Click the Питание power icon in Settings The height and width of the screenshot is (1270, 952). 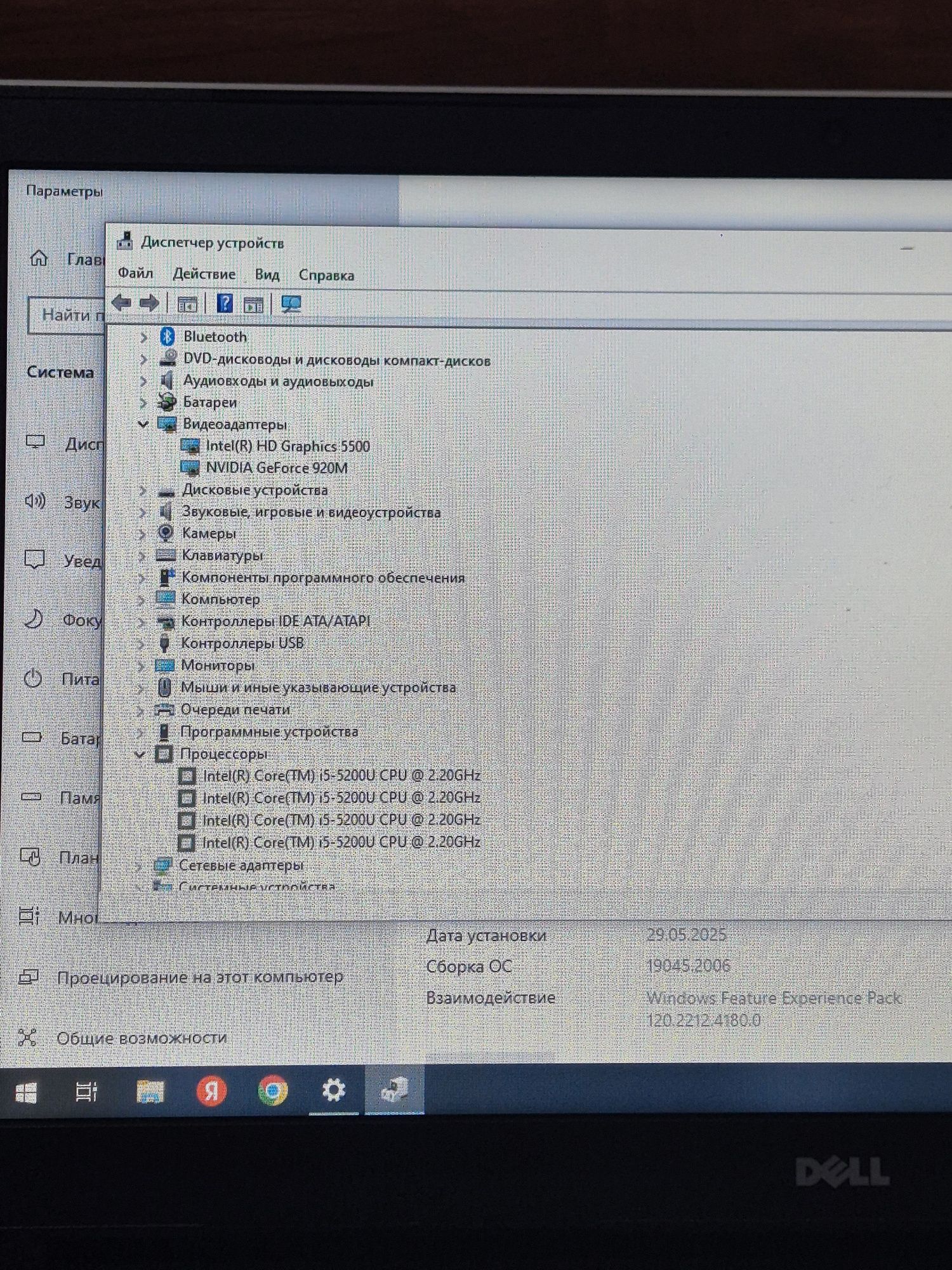point(33,678)
